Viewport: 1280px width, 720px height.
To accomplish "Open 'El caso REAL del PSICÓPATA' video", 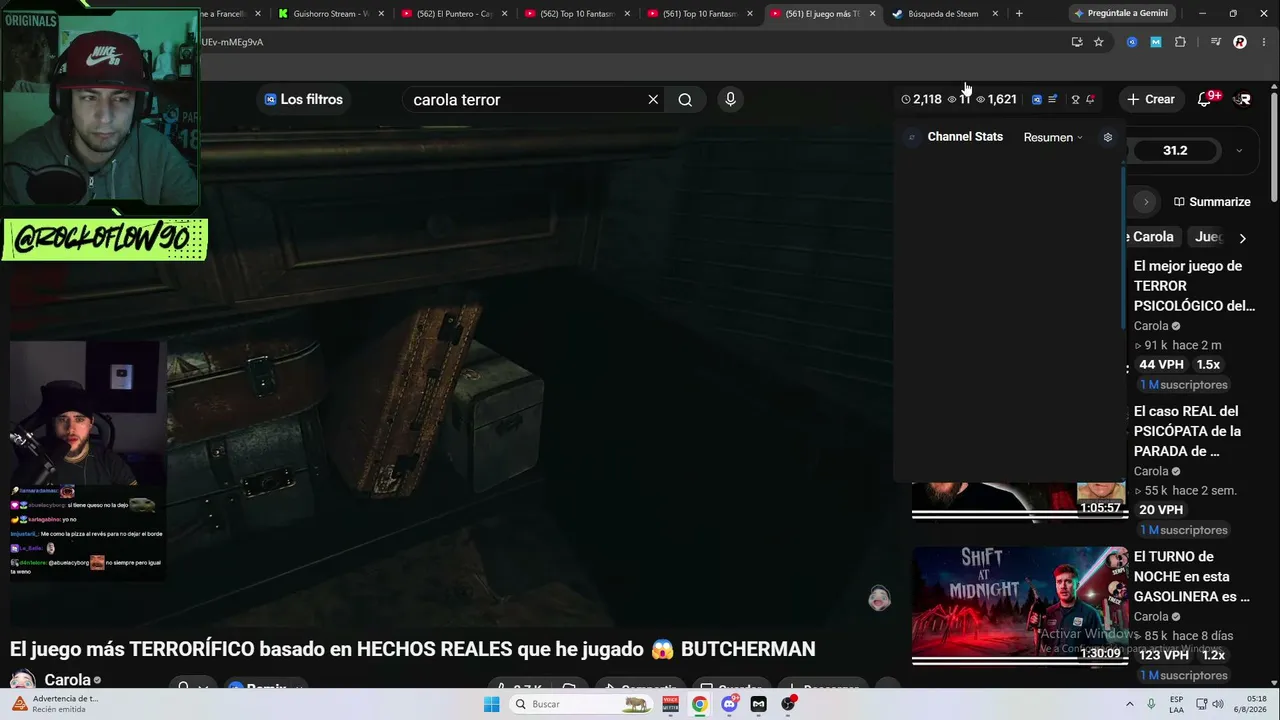I will [1188, 431].
